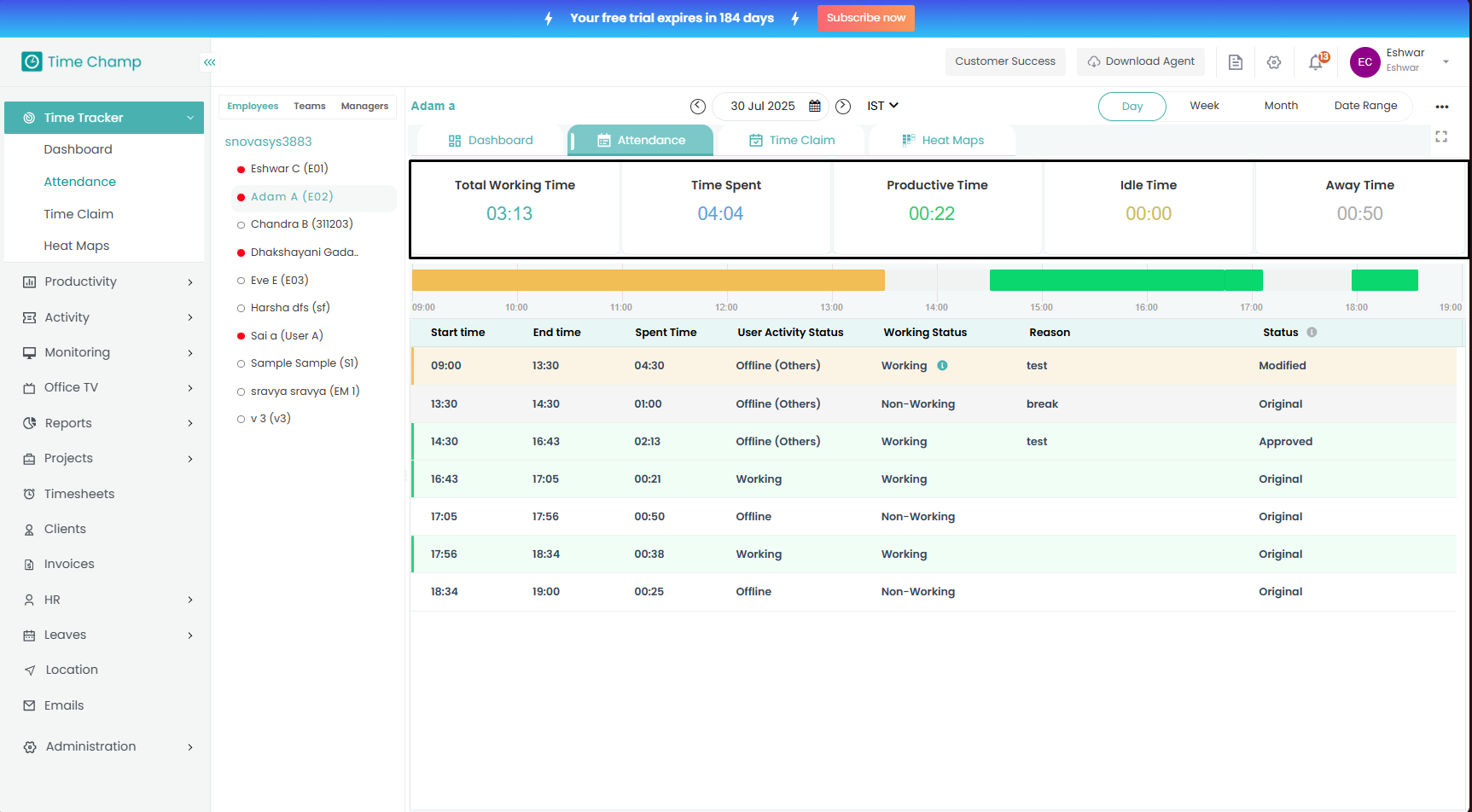Open the settings gear in header
This screenshot has height=812, width=1472.
tap(1274, 62)
